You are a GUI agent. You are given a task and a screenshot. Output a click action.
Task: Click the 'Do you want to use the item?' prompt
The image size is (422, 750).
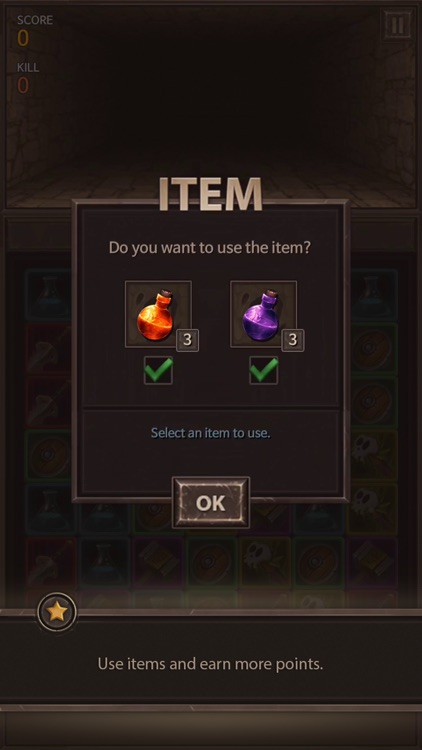point(211,248)
